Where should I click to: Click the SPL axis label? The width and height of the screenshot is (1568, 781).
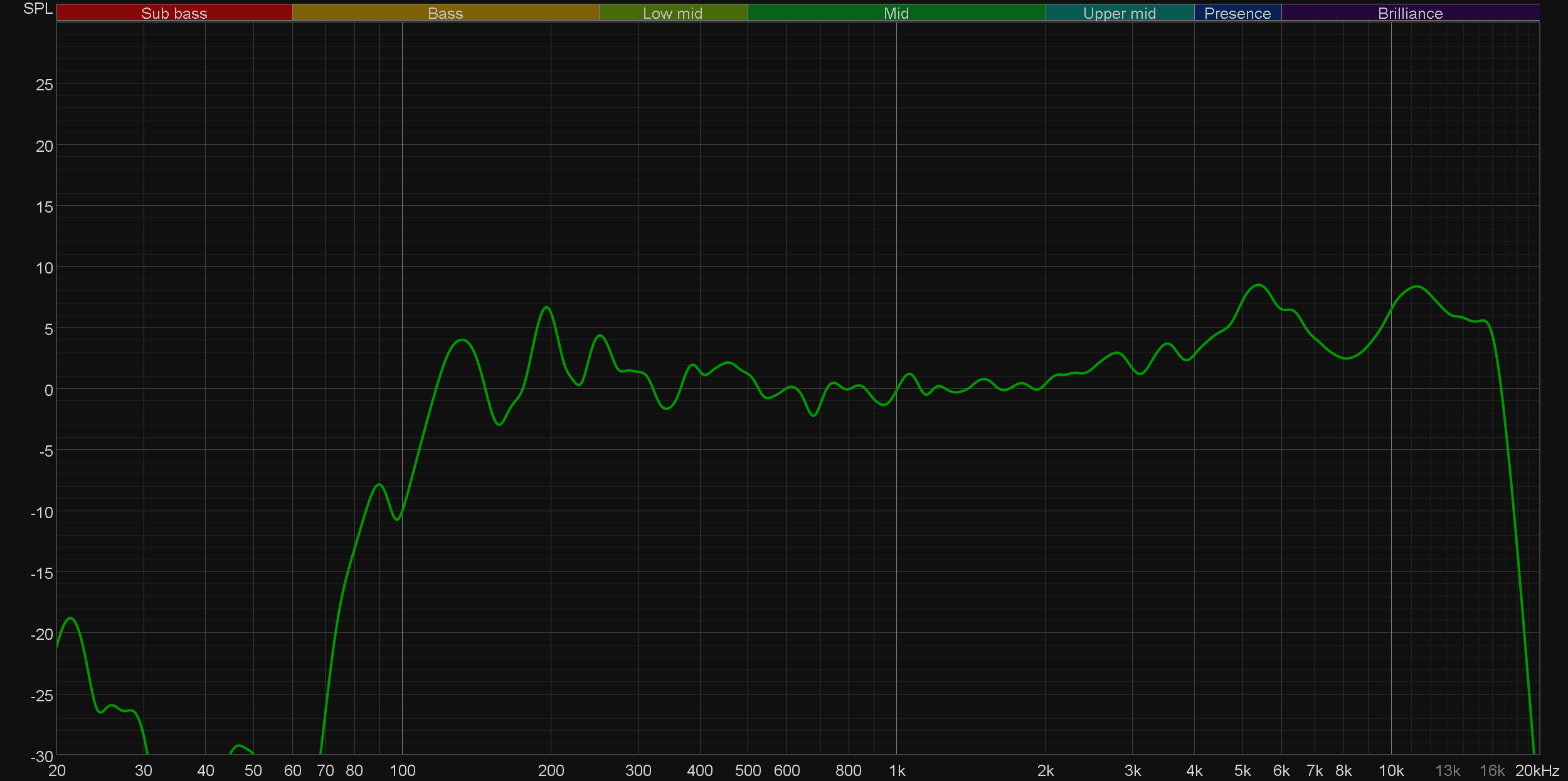38,9
